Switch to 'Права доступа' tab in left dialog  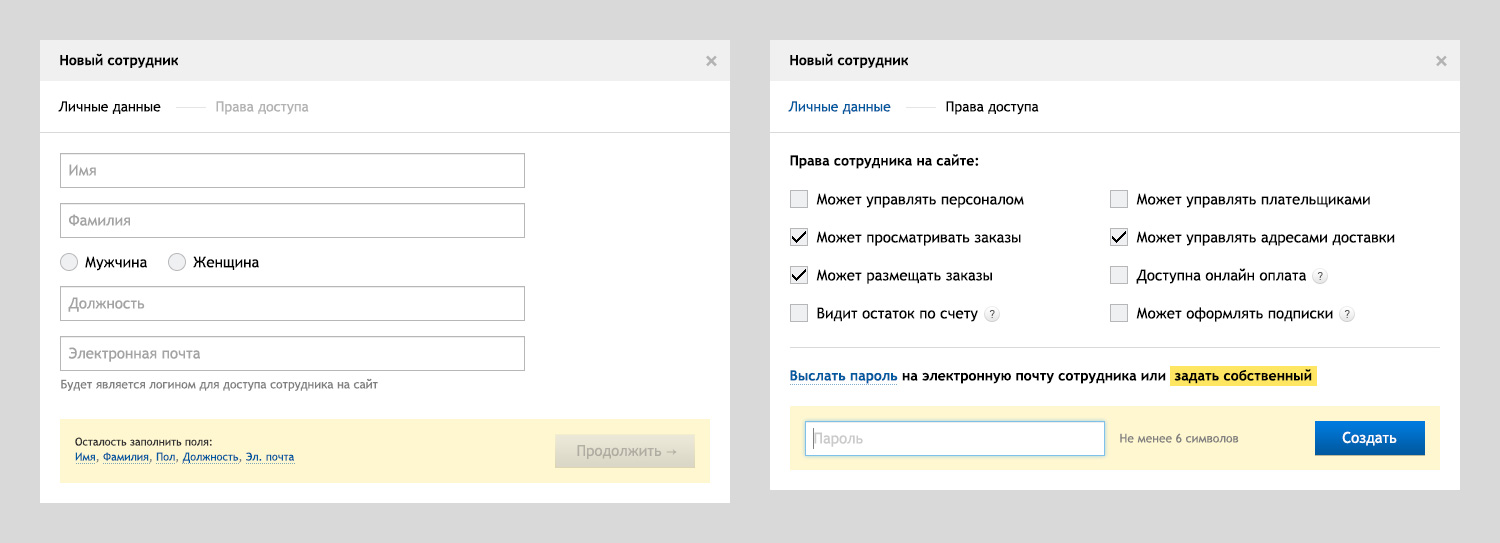(262, 107)
